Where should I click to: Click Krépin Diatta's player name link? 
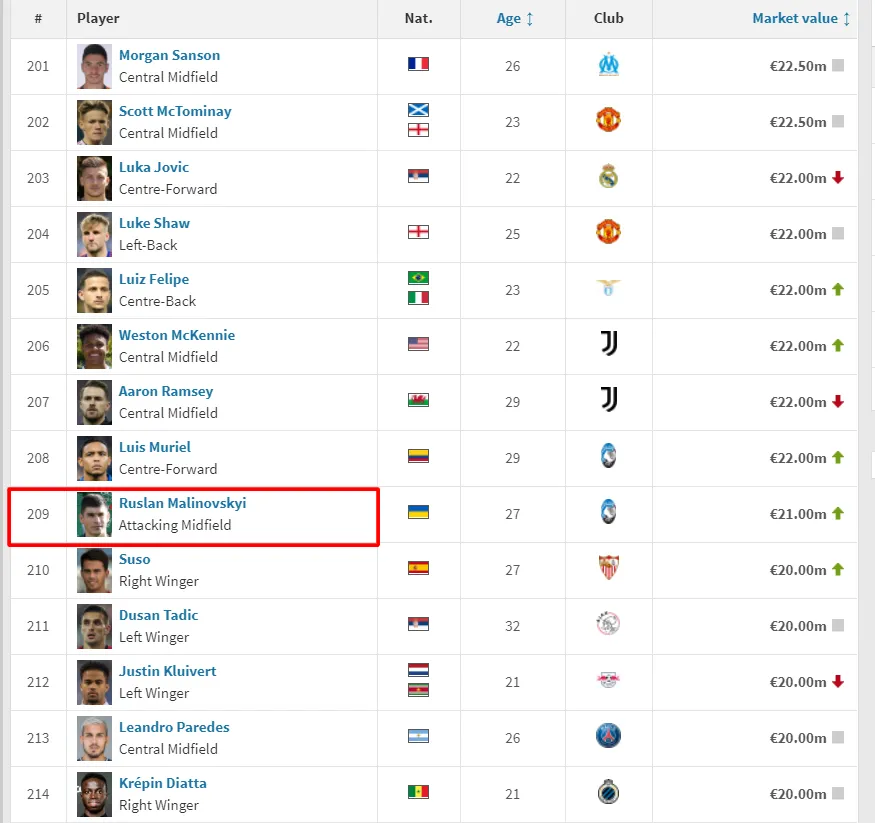(x=162, y=784)
